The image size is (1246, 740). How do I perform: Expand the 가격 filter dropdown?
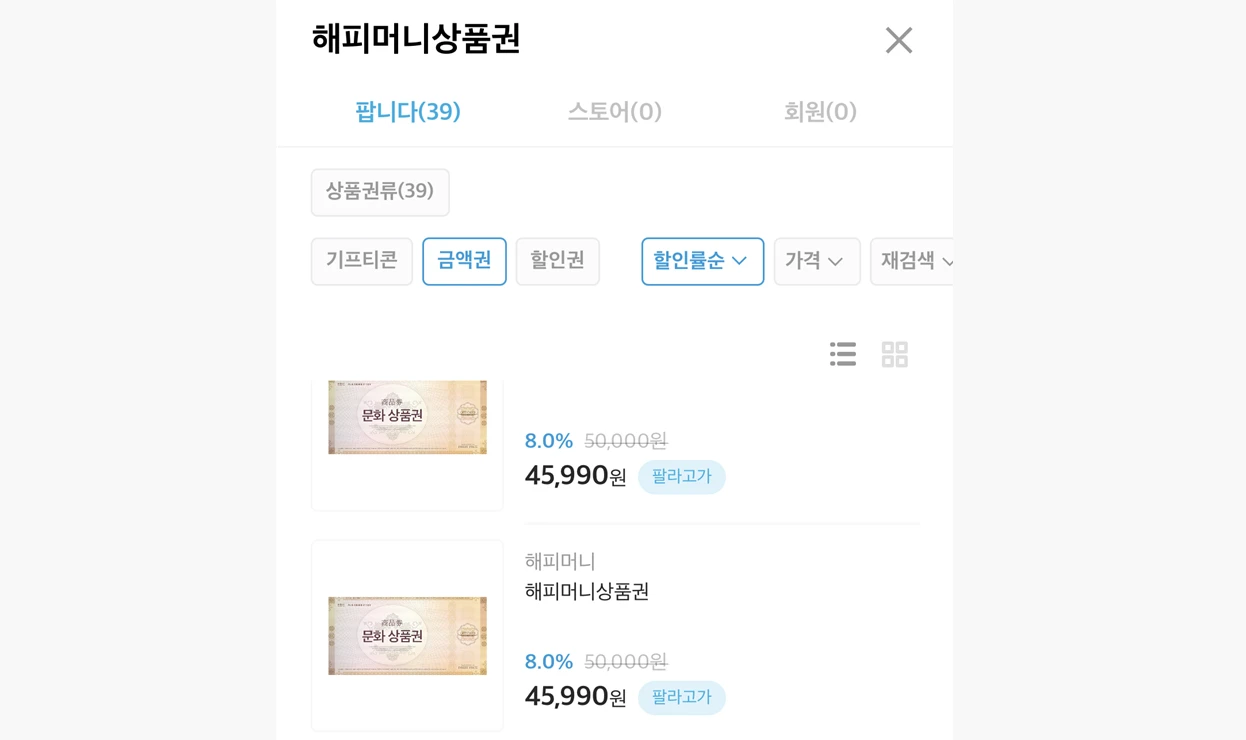pyautogui.click(x=817, y=261)
